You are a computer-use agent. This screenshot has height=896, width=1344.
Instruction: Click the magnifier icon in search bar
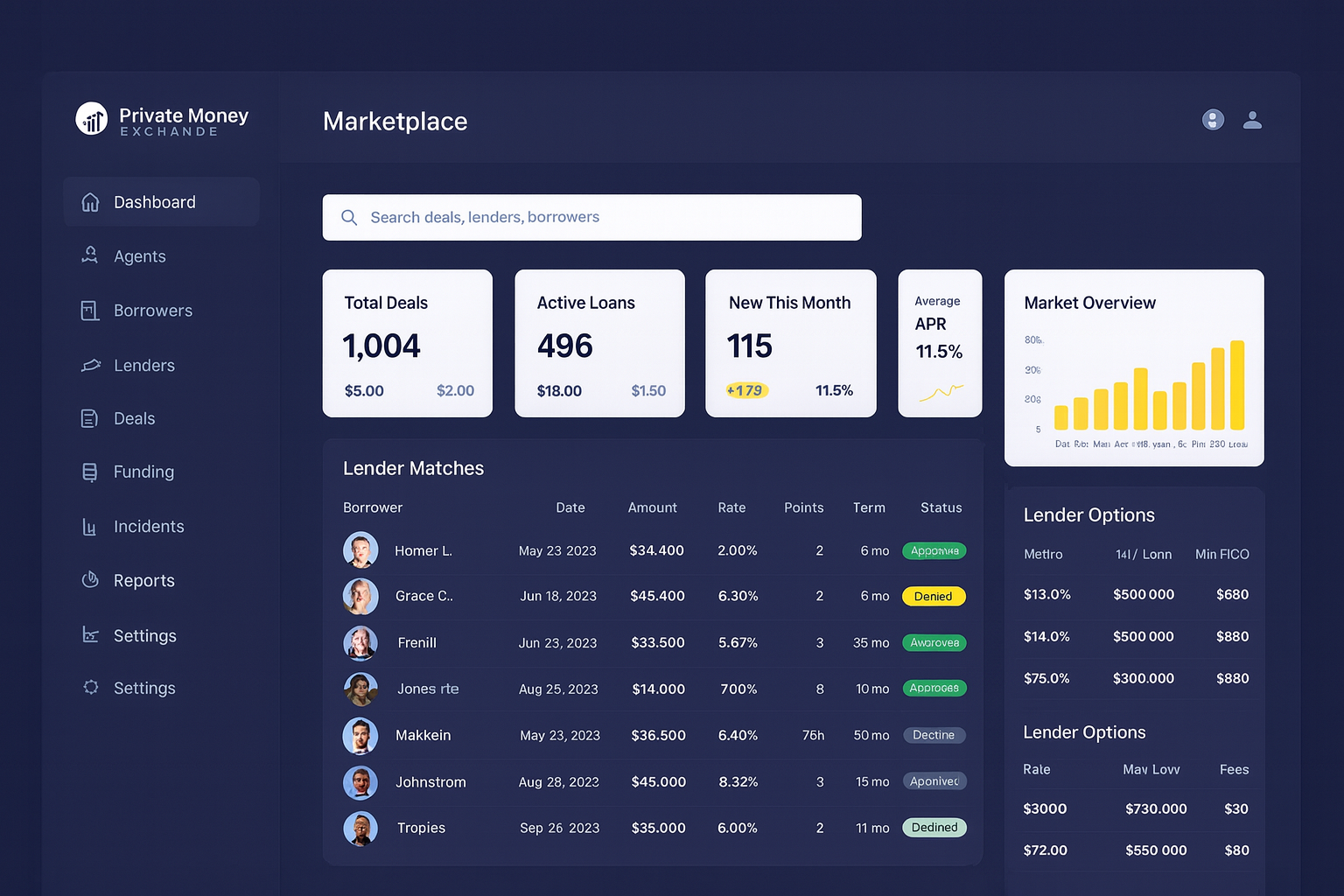[349, 218]
